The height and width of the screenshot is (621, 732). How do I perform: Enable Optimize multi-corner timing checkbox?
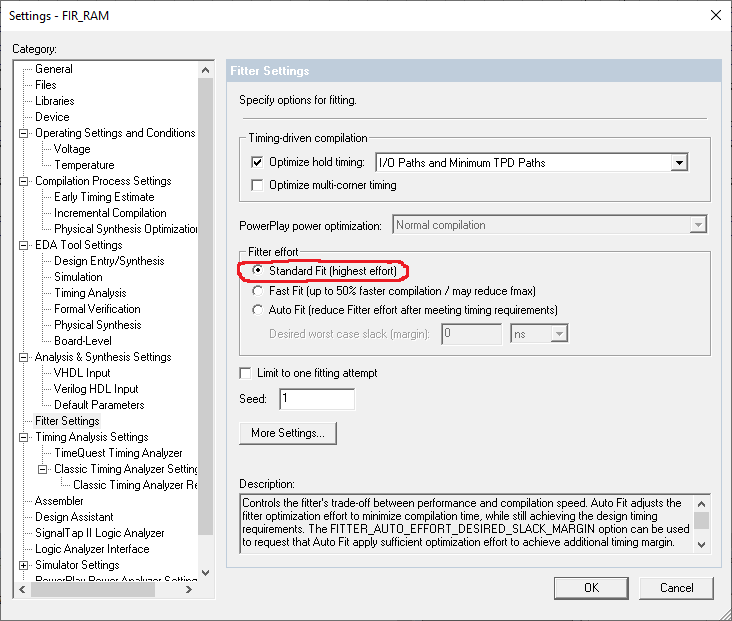pos(257,185)
